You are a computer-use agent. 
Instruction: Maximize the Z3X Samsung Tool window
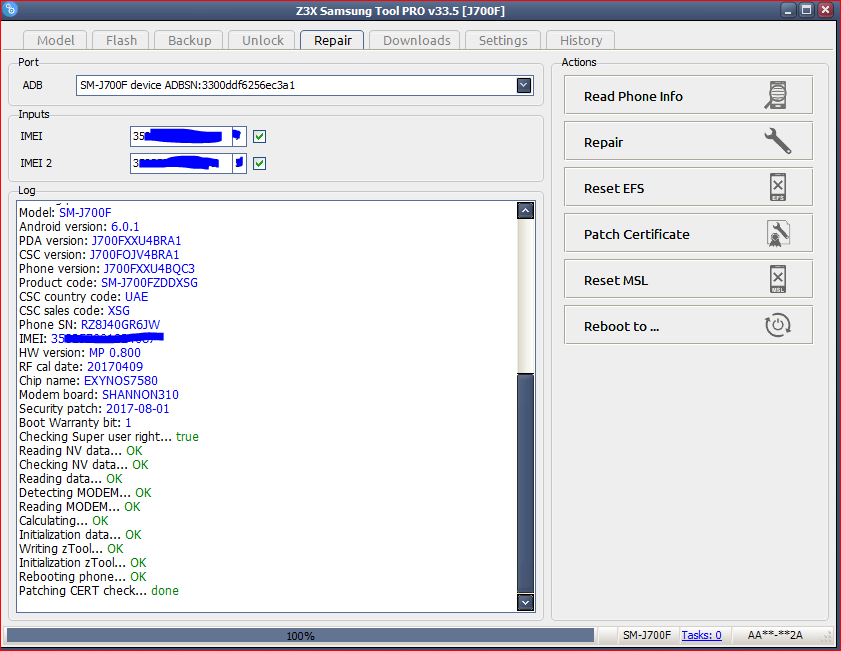pyautogui.click(x=806, y=10)
